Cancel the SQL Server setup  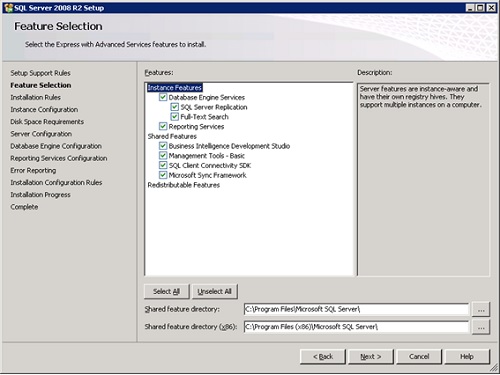[419, 357]
